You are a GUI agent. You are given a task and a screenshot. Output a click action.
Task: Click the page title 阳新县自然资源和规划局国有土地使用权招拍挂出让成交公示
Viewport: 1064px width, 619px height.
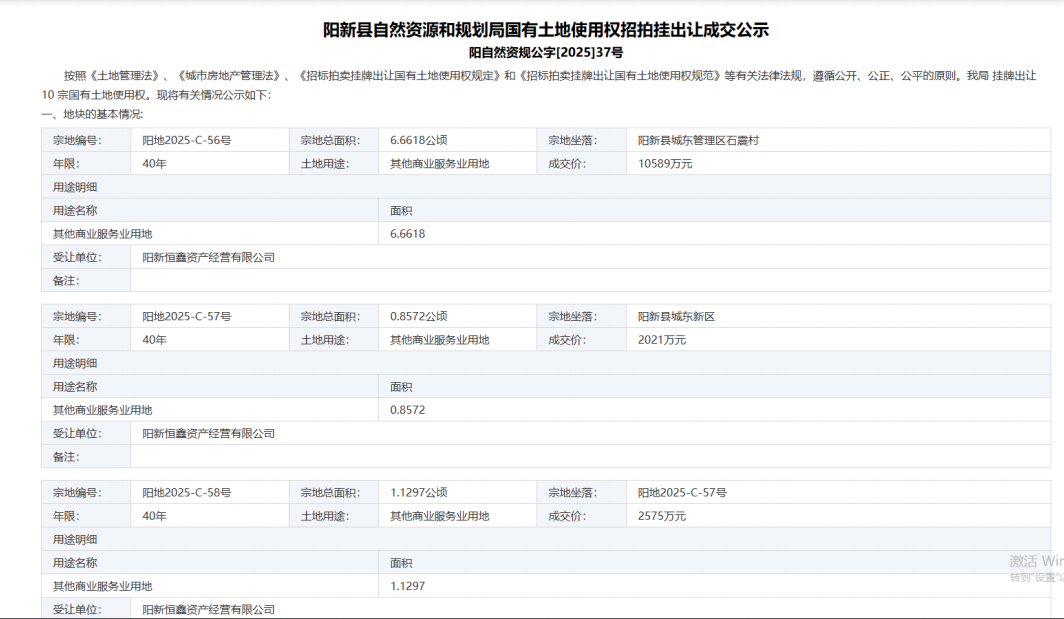545,30
